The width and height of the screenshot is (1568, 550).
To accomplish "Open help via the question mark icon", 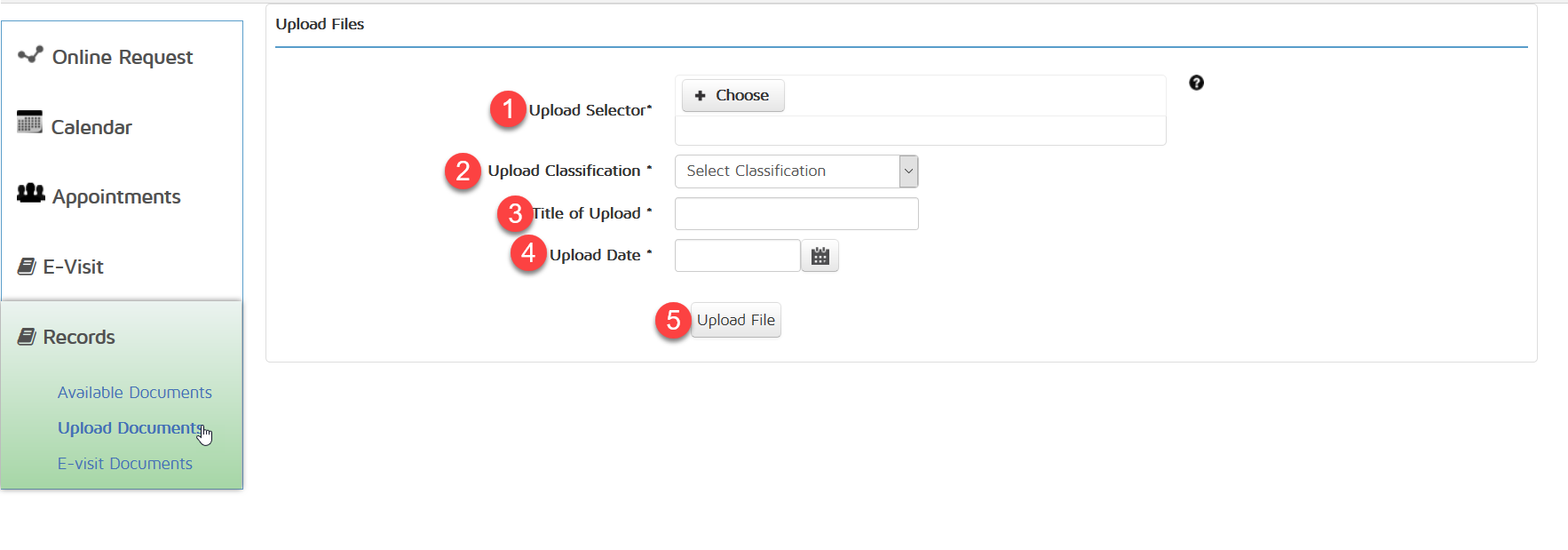I will point(1196,83).
